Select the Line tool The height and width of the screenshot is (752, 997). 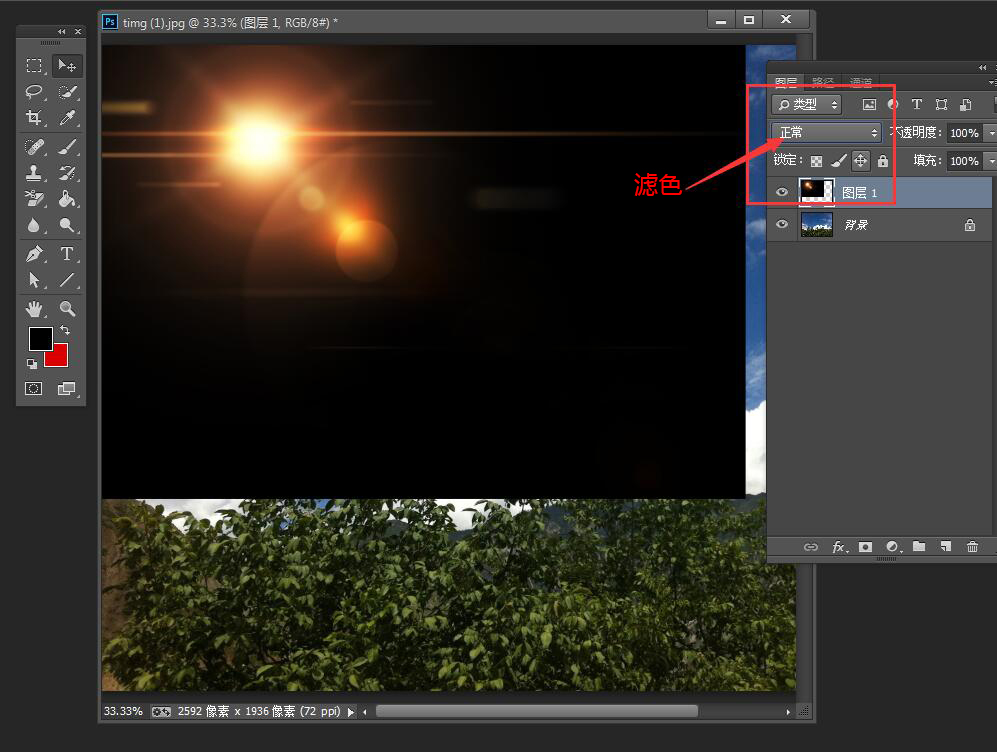[x=67, y=280]
